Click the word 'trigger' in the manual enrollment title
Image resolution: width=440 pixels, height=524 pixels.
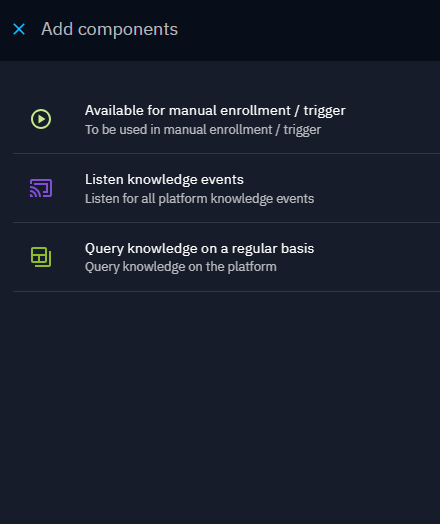tap(324, 111)
